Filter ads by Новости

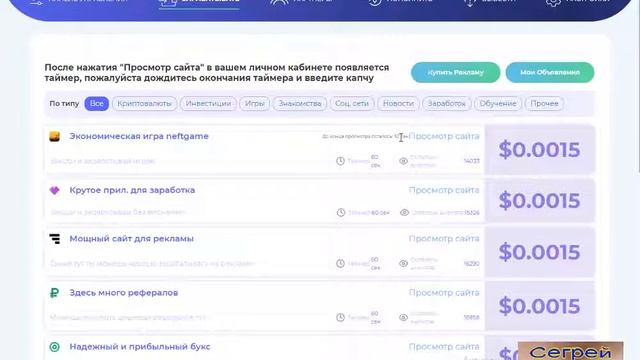click(398, 104)
